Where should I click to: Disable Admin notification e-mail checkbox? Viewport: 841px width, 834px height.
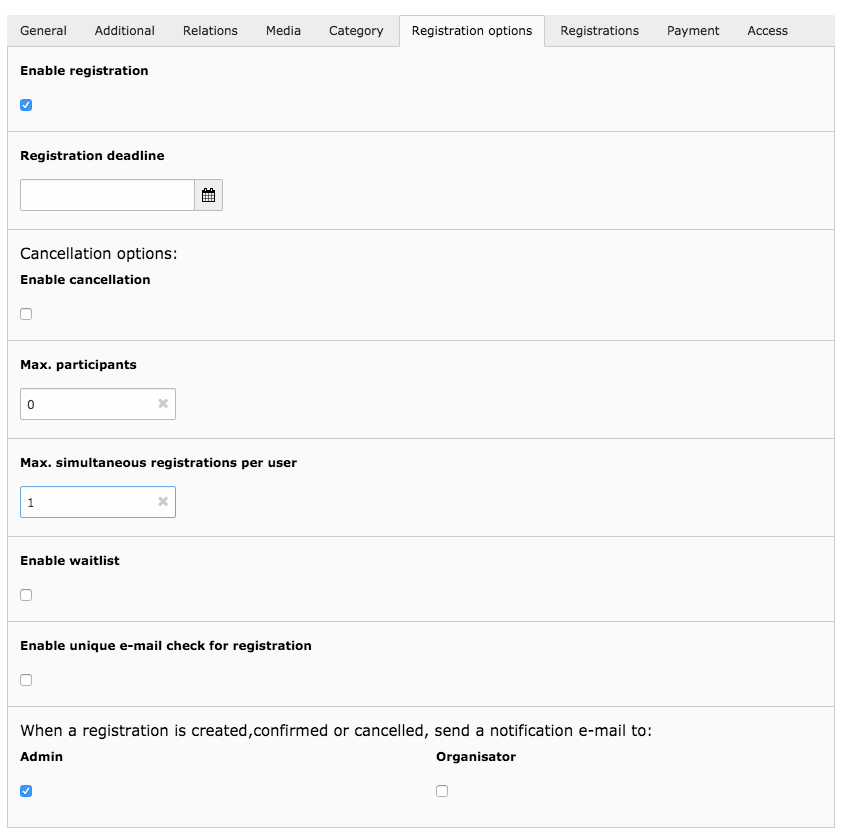(x=26, y=791)
